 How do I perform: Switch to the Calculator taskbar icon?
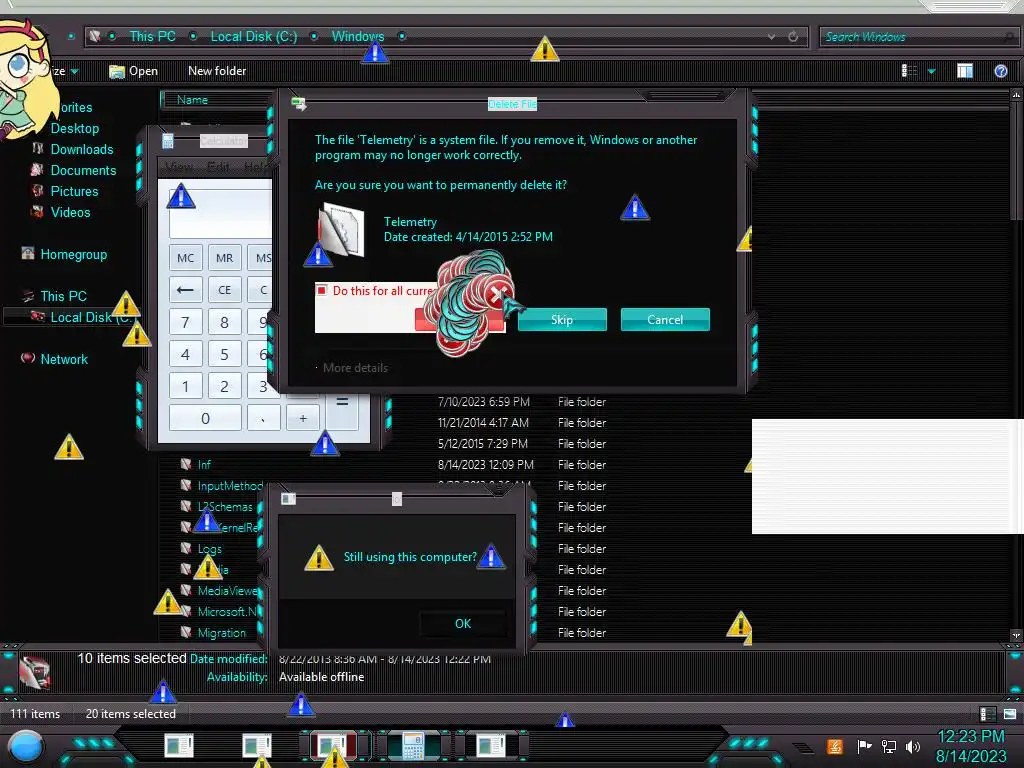(413, 746)
